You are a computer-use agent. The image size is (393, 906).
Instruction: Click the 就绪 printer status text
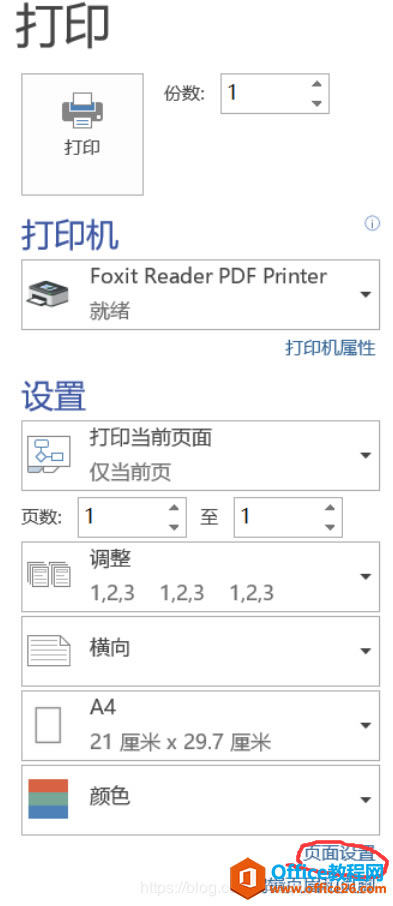[x=110, y=311]
